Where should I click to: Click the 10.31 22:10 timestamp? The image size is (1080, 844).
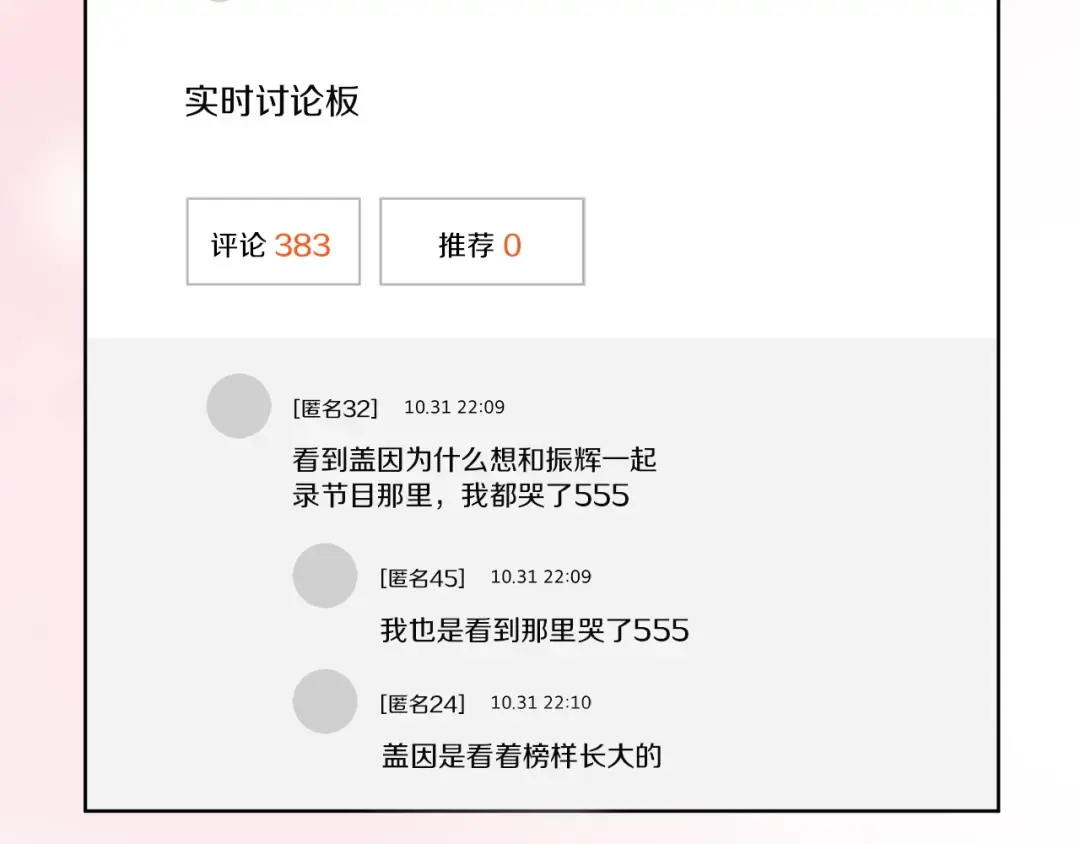[x=540, y=703]
